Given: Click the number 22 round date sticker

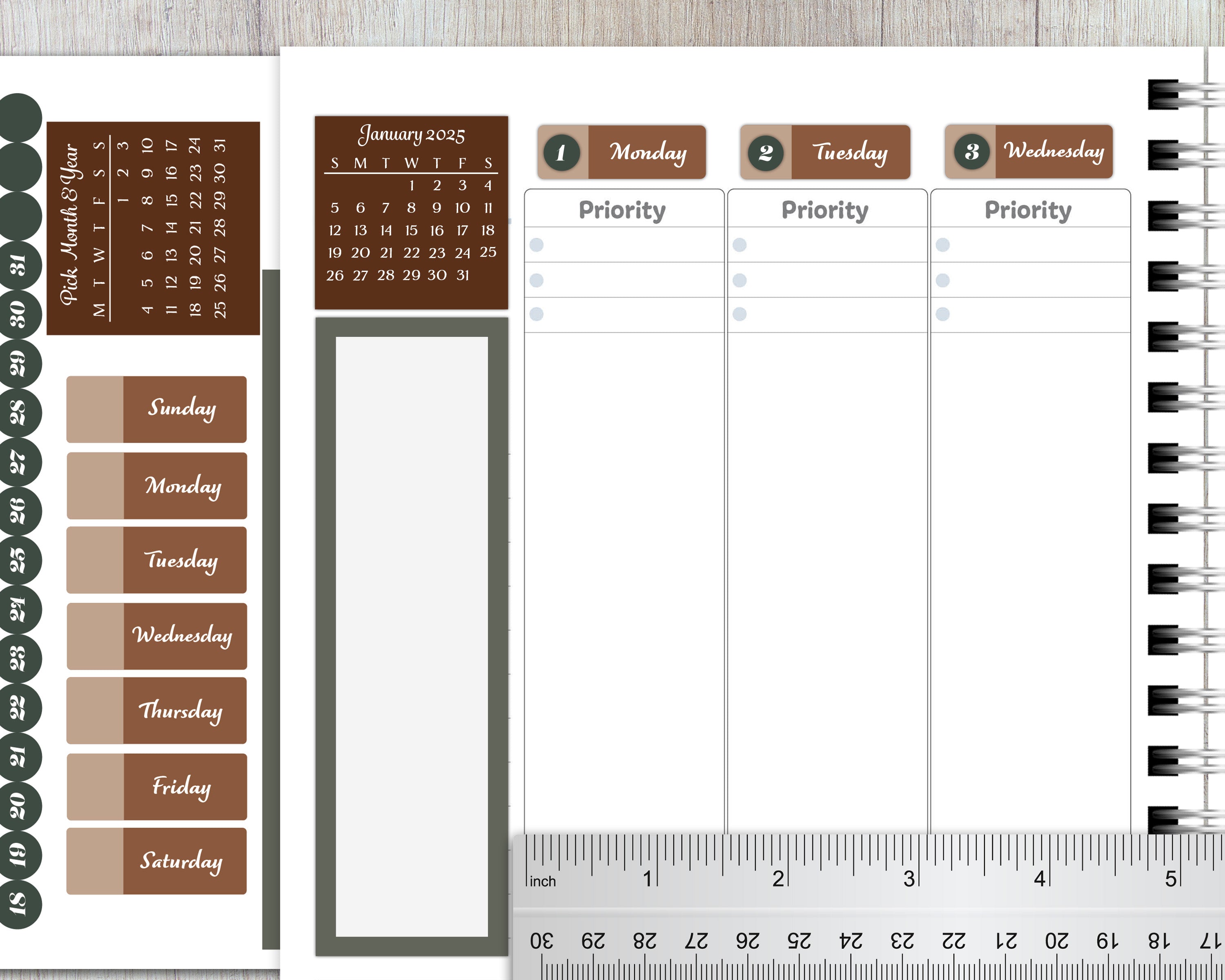Looking at the screenshot, I should click(x=19, y=708).
